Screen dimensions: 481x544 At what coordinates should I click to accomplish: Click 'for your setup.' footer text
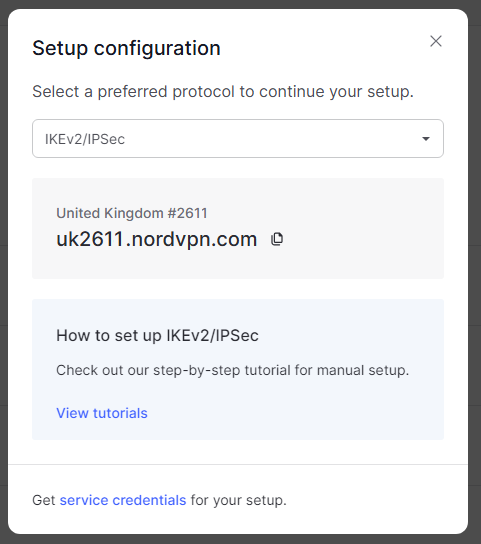(x=239, y=500)
